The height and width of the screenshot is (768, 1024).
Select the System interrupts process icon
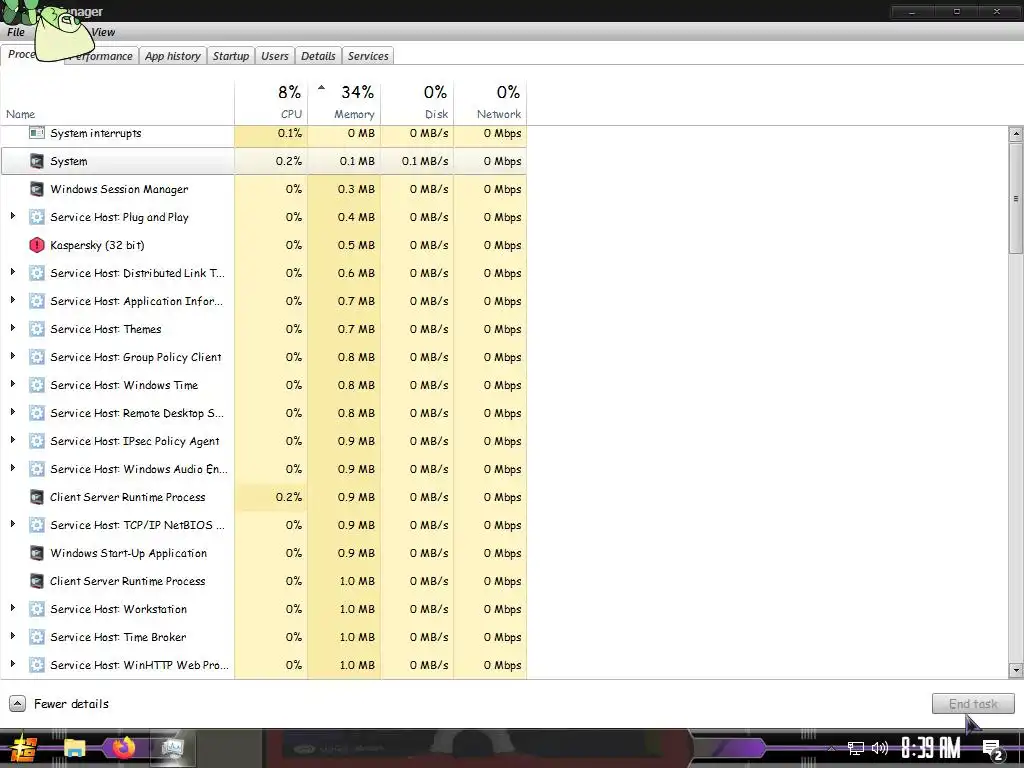pos(37,133)
